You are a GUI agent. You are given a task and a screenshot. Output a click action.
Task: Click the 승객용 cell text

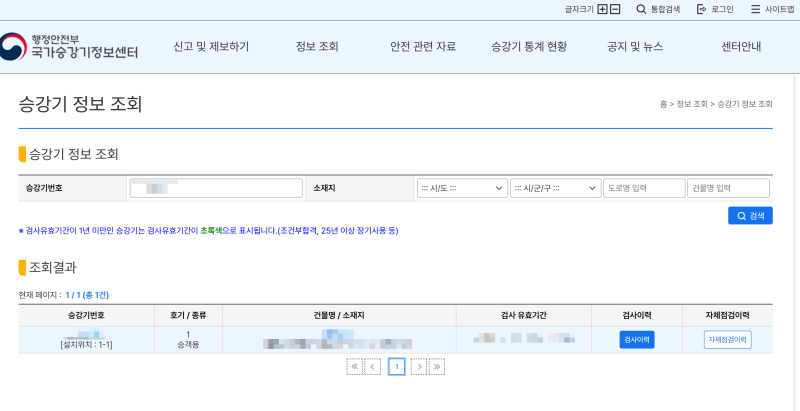(x=188, y=345)
